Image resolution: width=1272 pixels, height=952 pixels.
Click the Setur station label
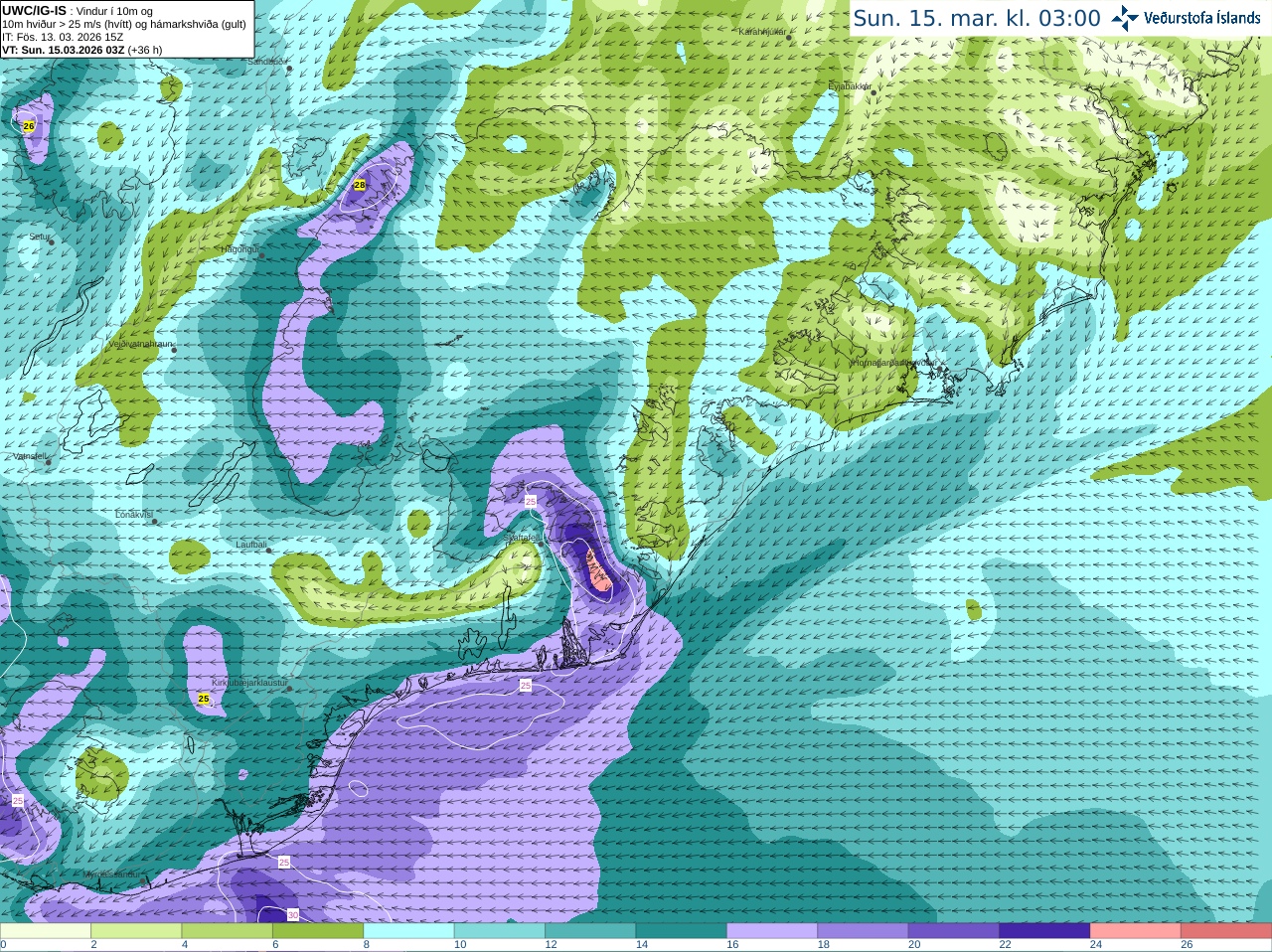point(39,238)
